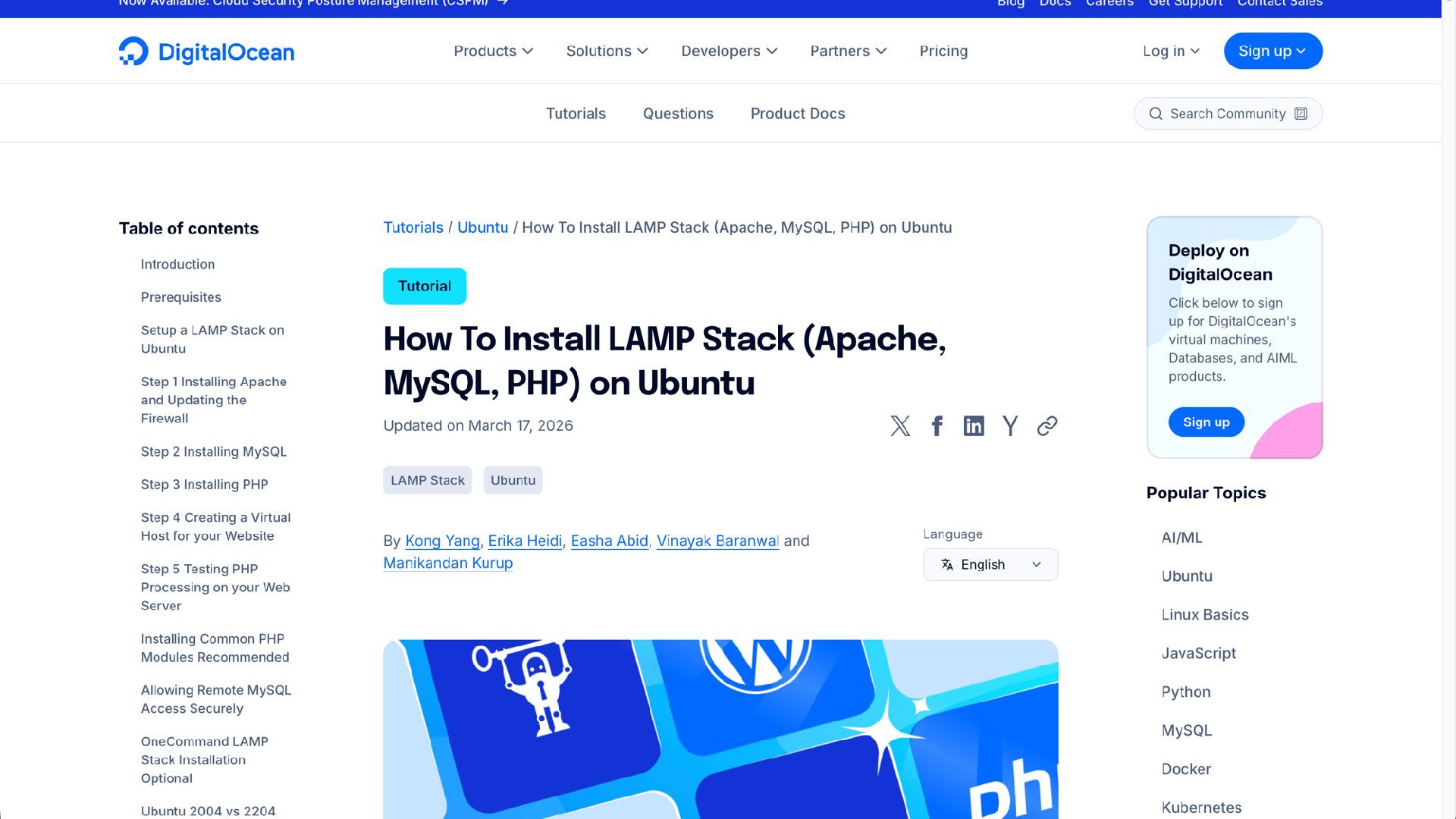Click the DigitalOcean logo
This screenshot has height=819, width=1456.
coord(206,52)
